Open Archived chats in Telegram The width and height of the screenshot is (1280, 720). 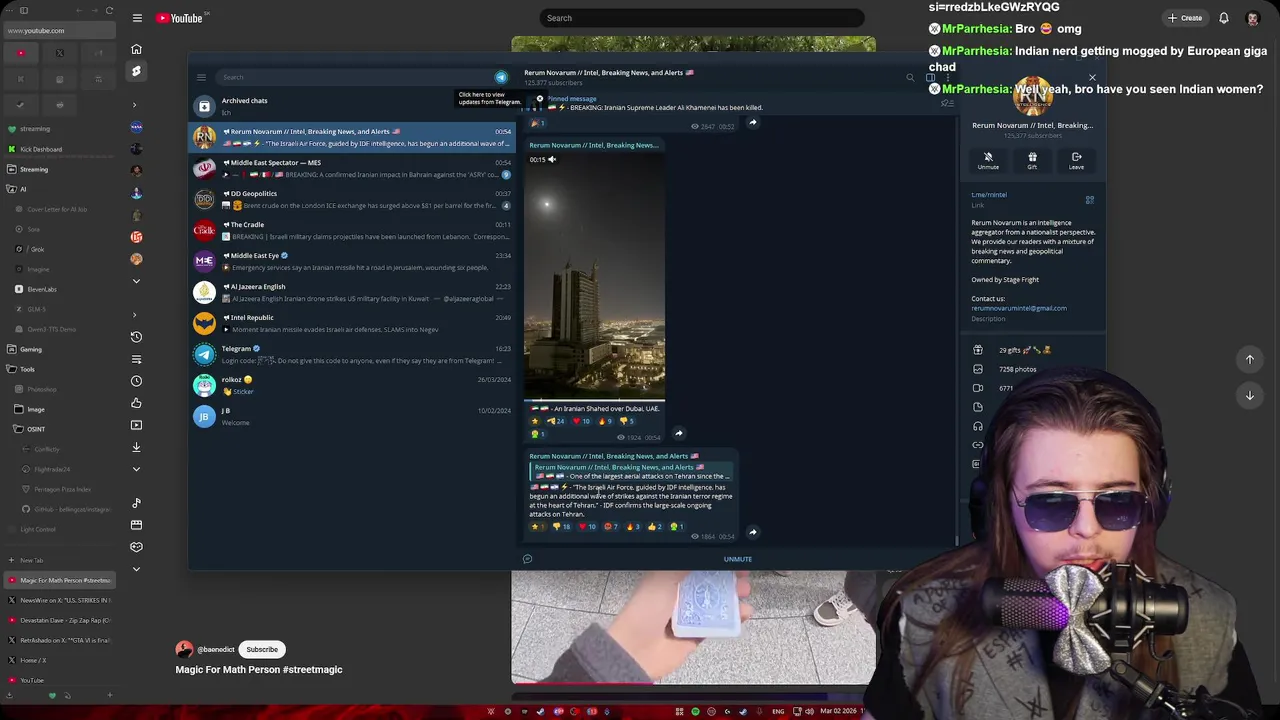coord(352,106)
